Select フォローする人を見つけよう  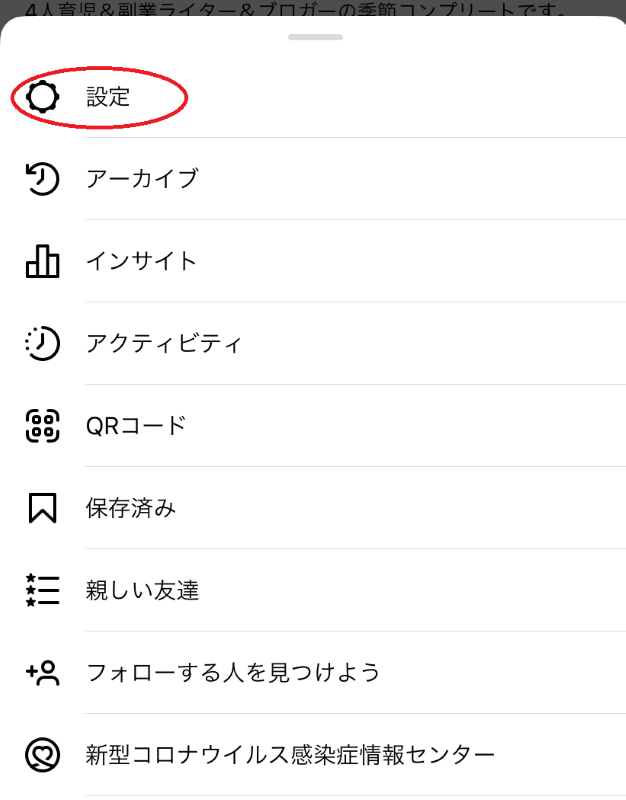point(233,672)
